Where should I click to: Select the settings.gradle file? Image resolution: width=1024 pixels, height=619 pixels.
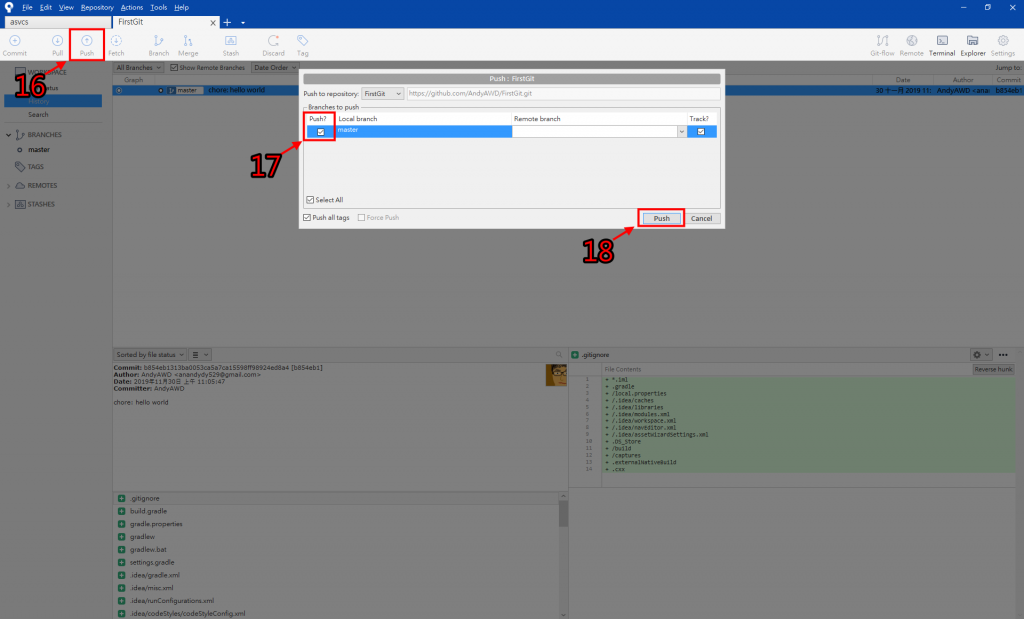[x=152, y=562]
